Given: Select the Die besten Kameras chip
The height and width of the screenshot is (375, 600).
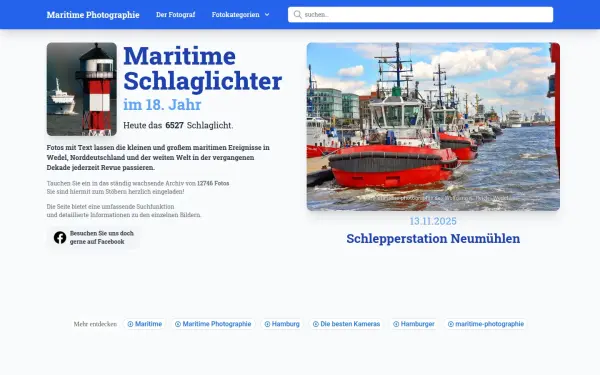Looking at the screenshot, I should [346, 324].
